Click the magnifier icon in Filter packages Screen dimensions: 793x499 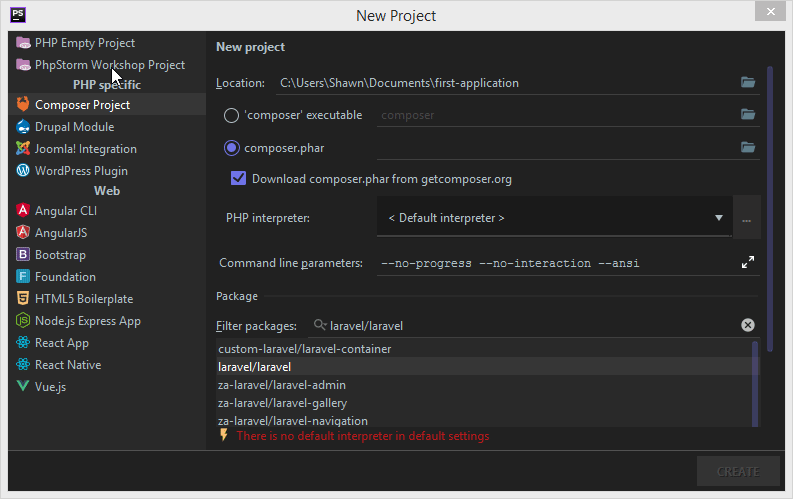tap(320, 325)
